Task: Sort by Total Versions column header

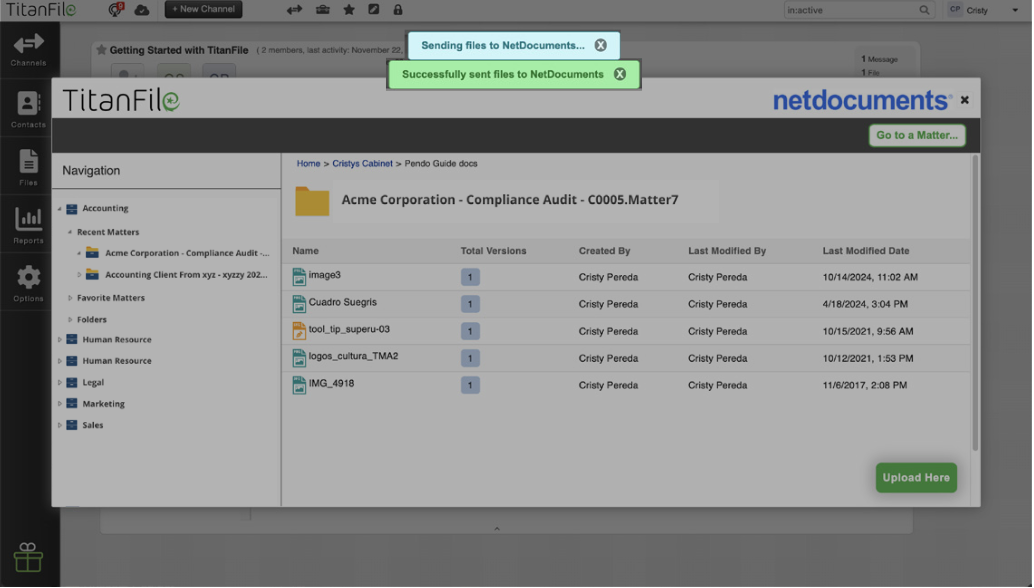Action: click(493, 251)
